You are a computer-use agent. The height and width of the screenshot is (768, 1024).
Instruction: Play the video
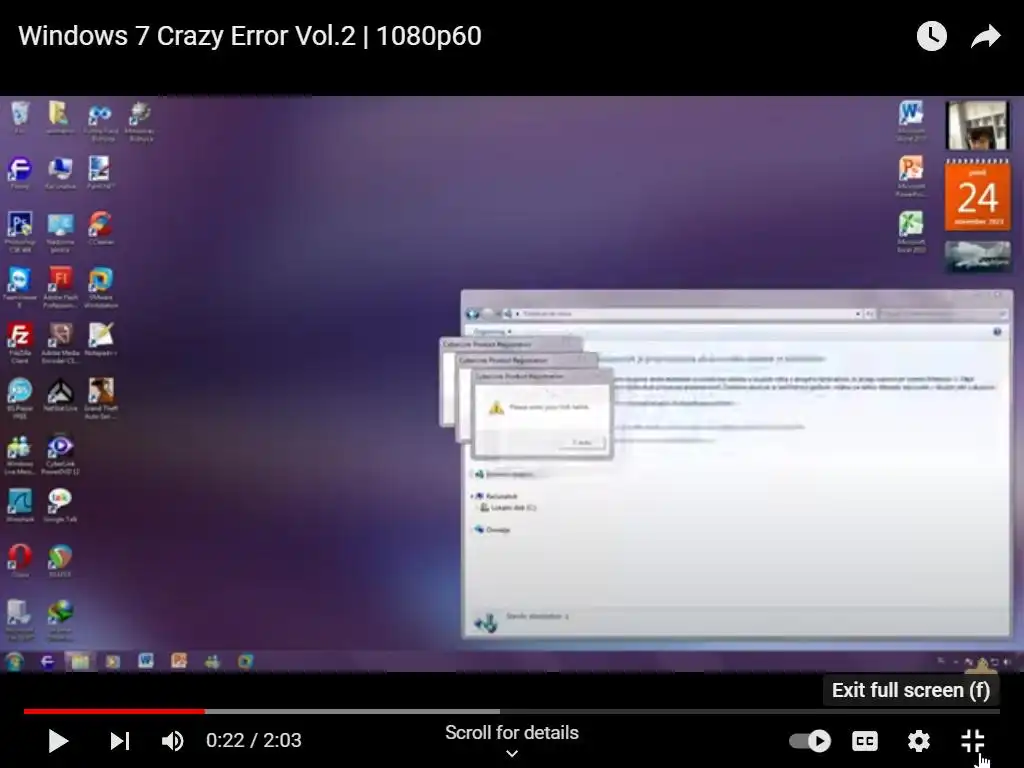click(58, 741)
